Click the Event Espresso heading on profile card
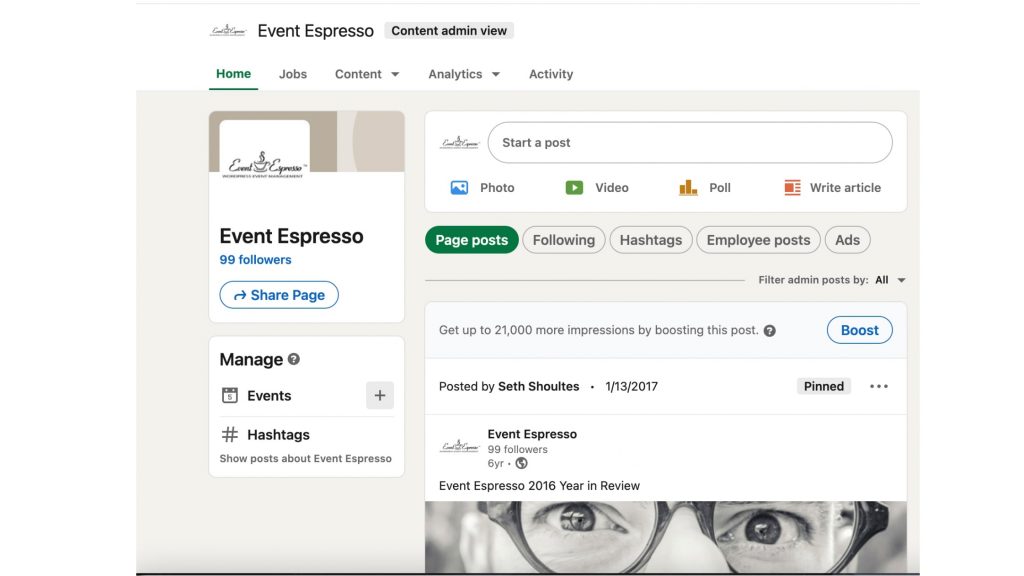 291,236
